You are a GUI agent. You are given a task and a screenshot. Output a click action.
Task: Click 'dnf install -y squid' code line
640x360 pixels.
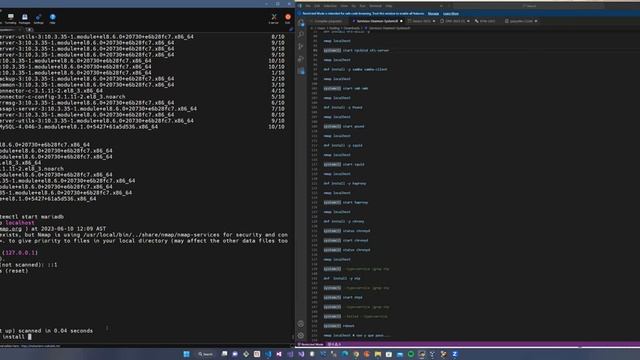pos(343,145)
